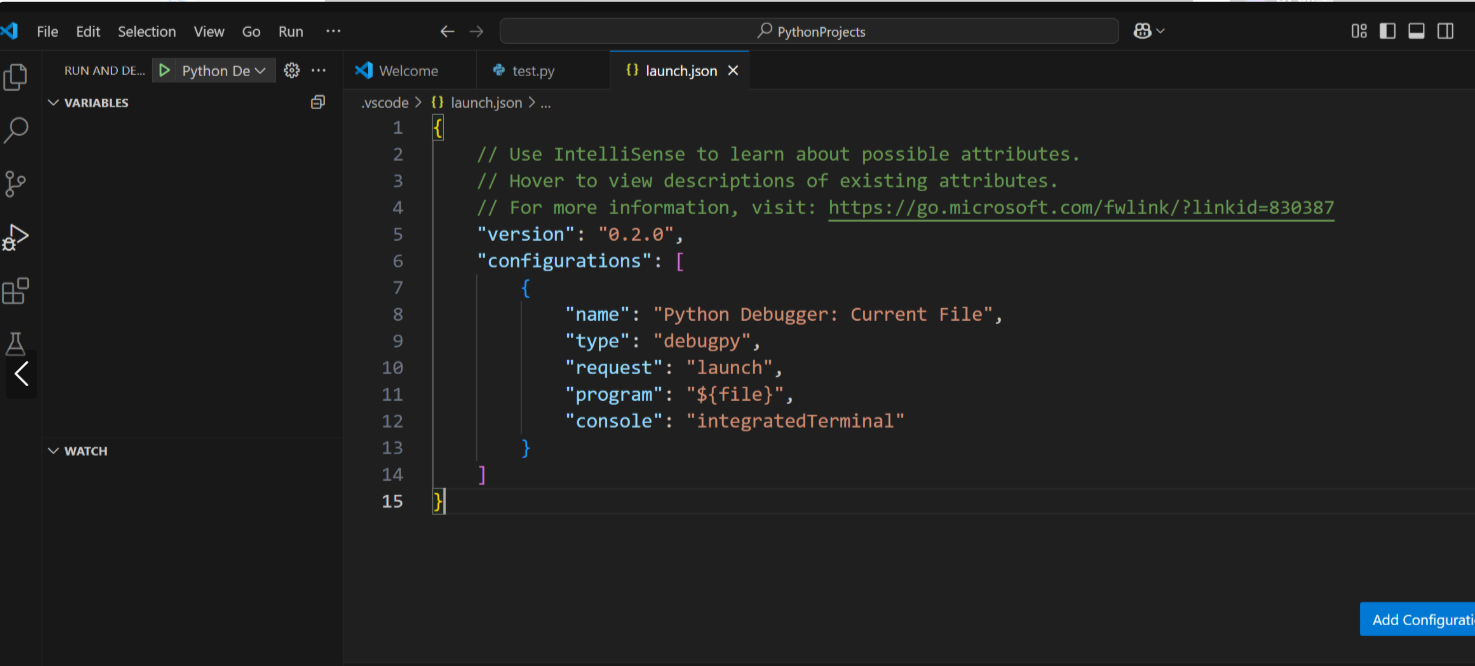Click the PythonProjects command center search box
Screen dimensions: 1475x666
click(809, 31)
